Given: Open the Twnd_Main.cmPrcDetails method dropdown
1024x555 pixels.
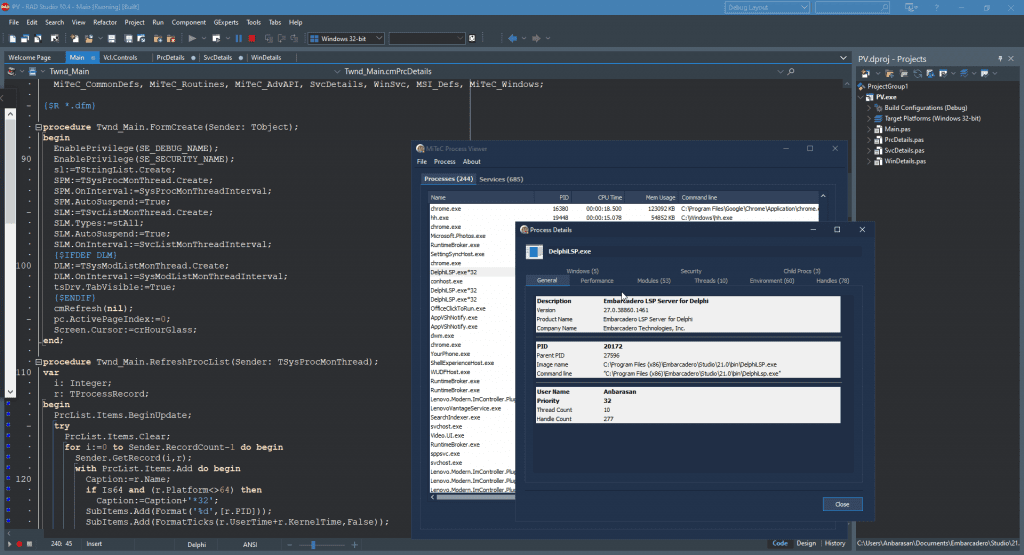Looking at the screenshot, I should (x=780, y=71).
